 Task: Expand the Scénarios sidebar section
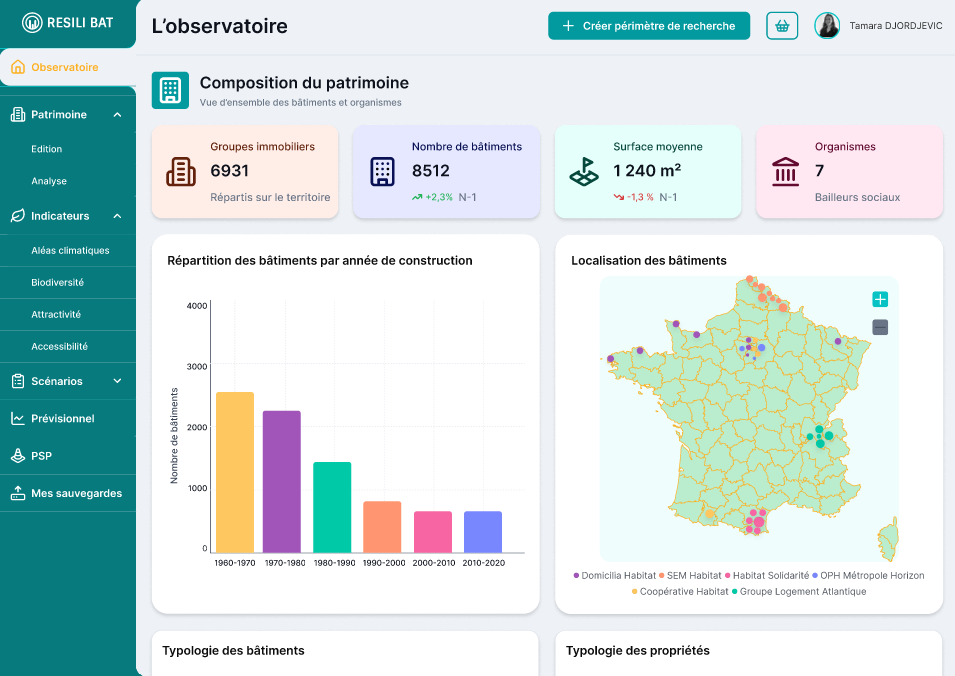pos(117,381)
